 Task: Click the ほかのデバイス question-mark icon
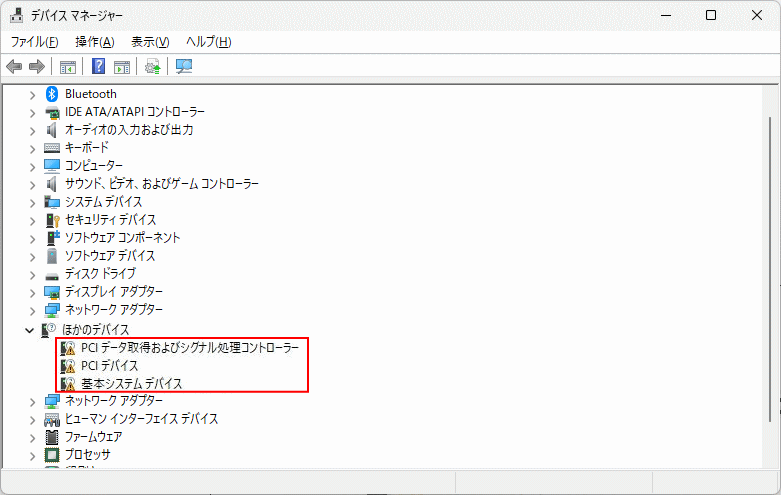coord(49,329)
